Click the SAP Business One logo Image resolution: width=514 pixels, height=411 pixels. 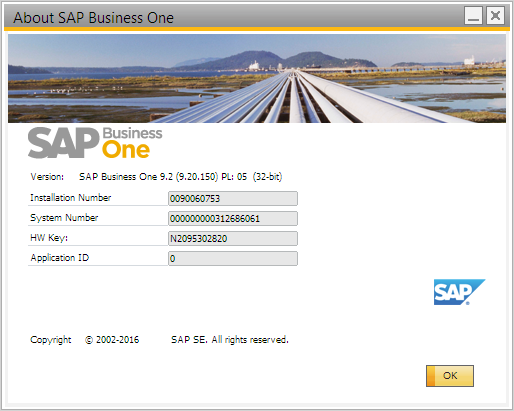[95, 143]
